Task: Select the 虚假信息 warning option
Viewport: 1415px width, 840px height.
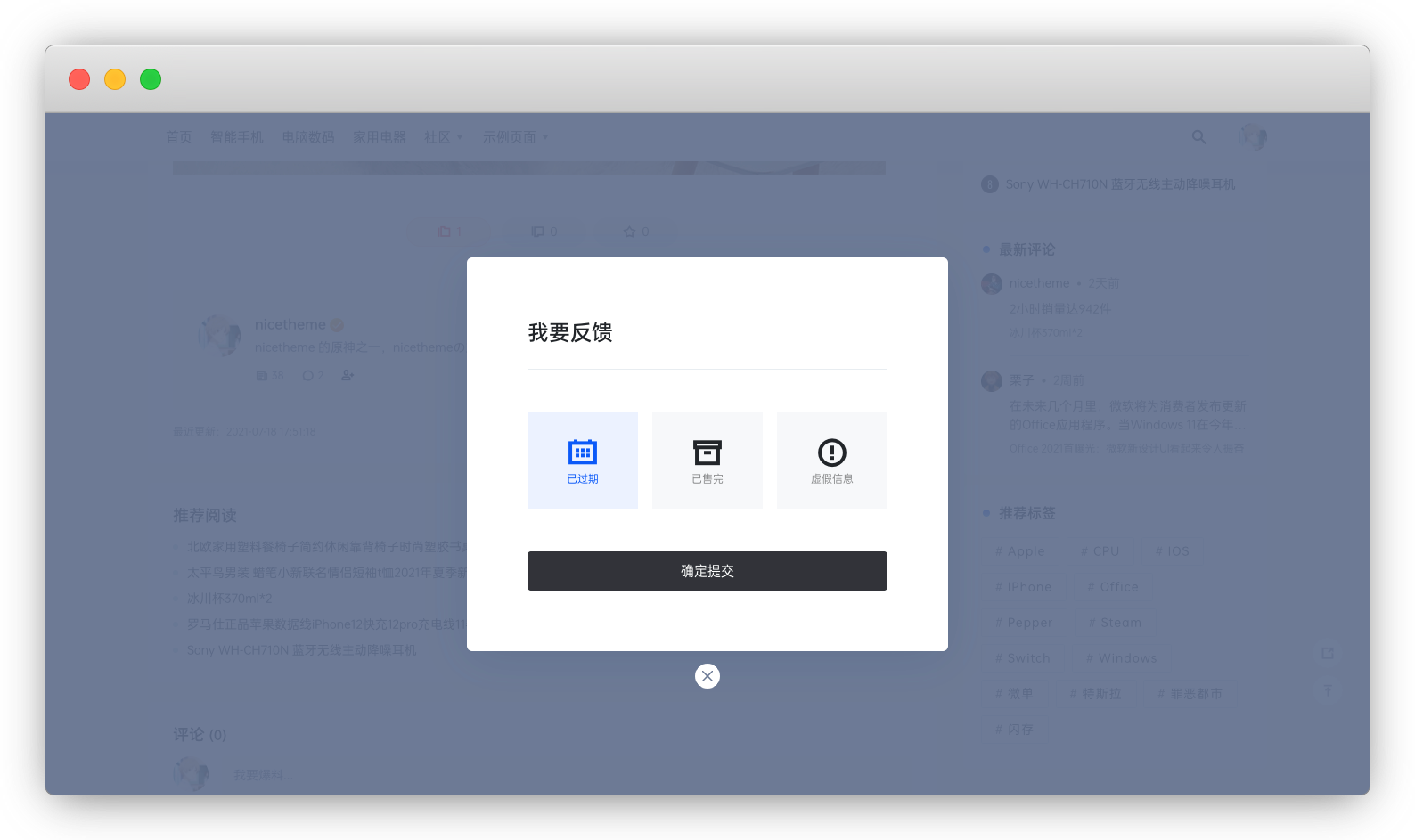Action: (832, 461)
